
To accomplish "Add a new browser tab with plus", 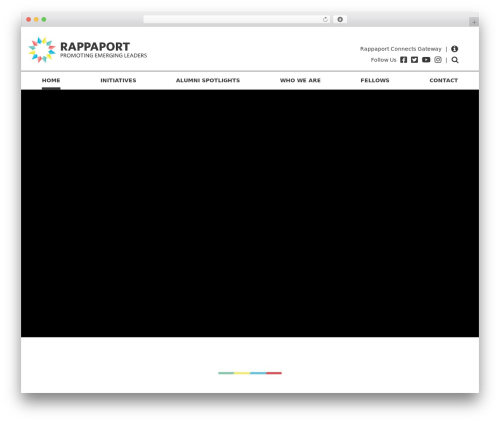I will [474, 22].
